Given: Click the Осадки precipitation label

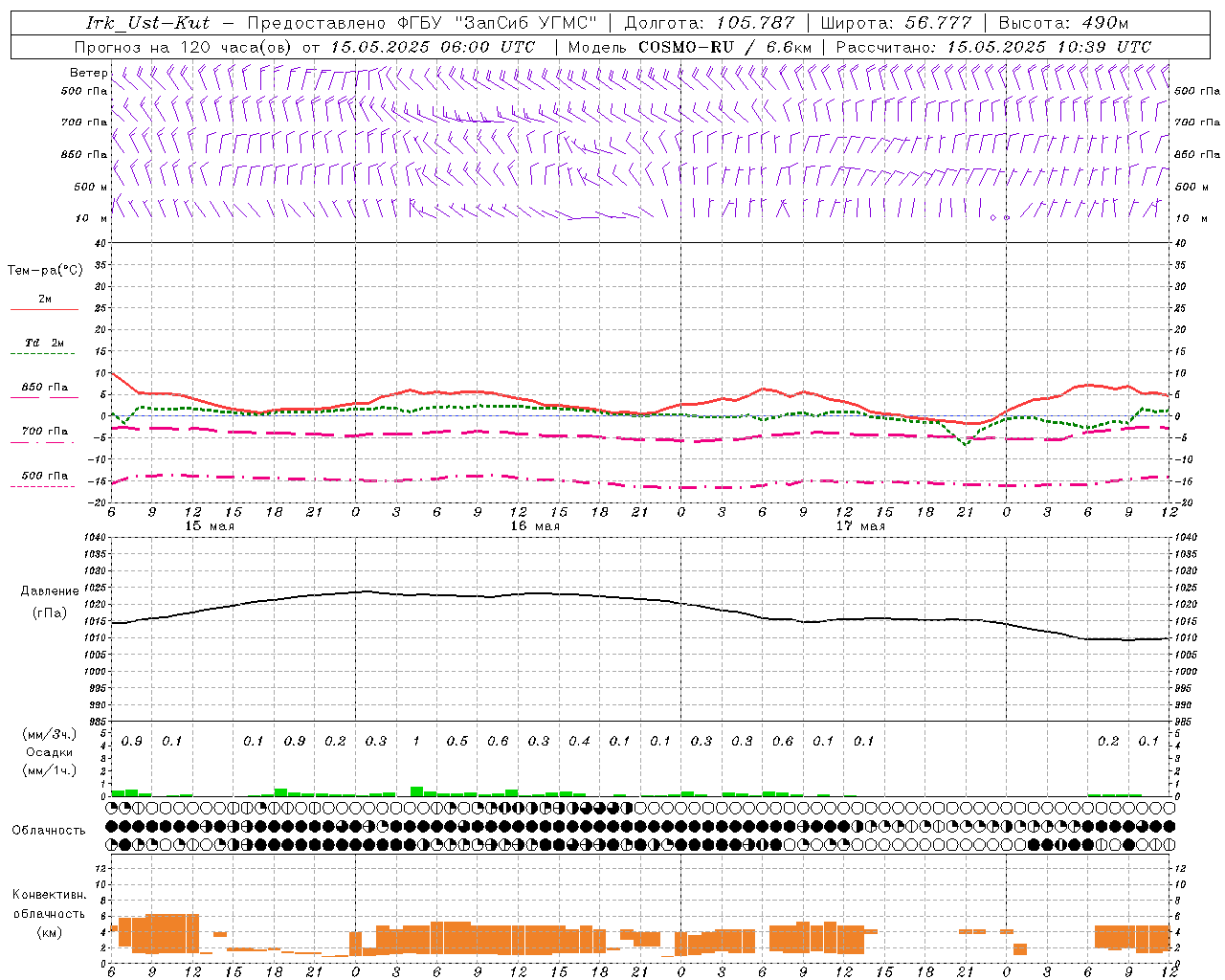Looking at the screenshot, I should (x=48, y=752).
